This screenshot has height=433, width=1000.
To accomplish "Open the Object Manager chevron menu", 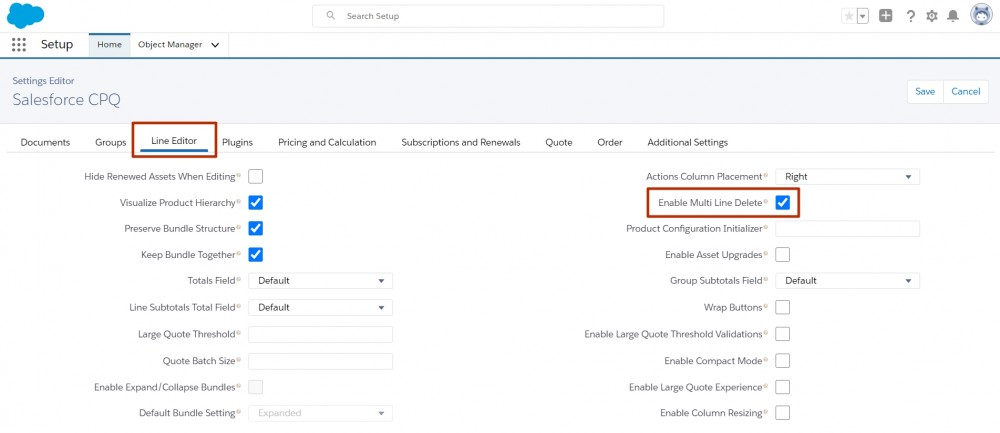I will pyautogui.click(x=215, y=45).
